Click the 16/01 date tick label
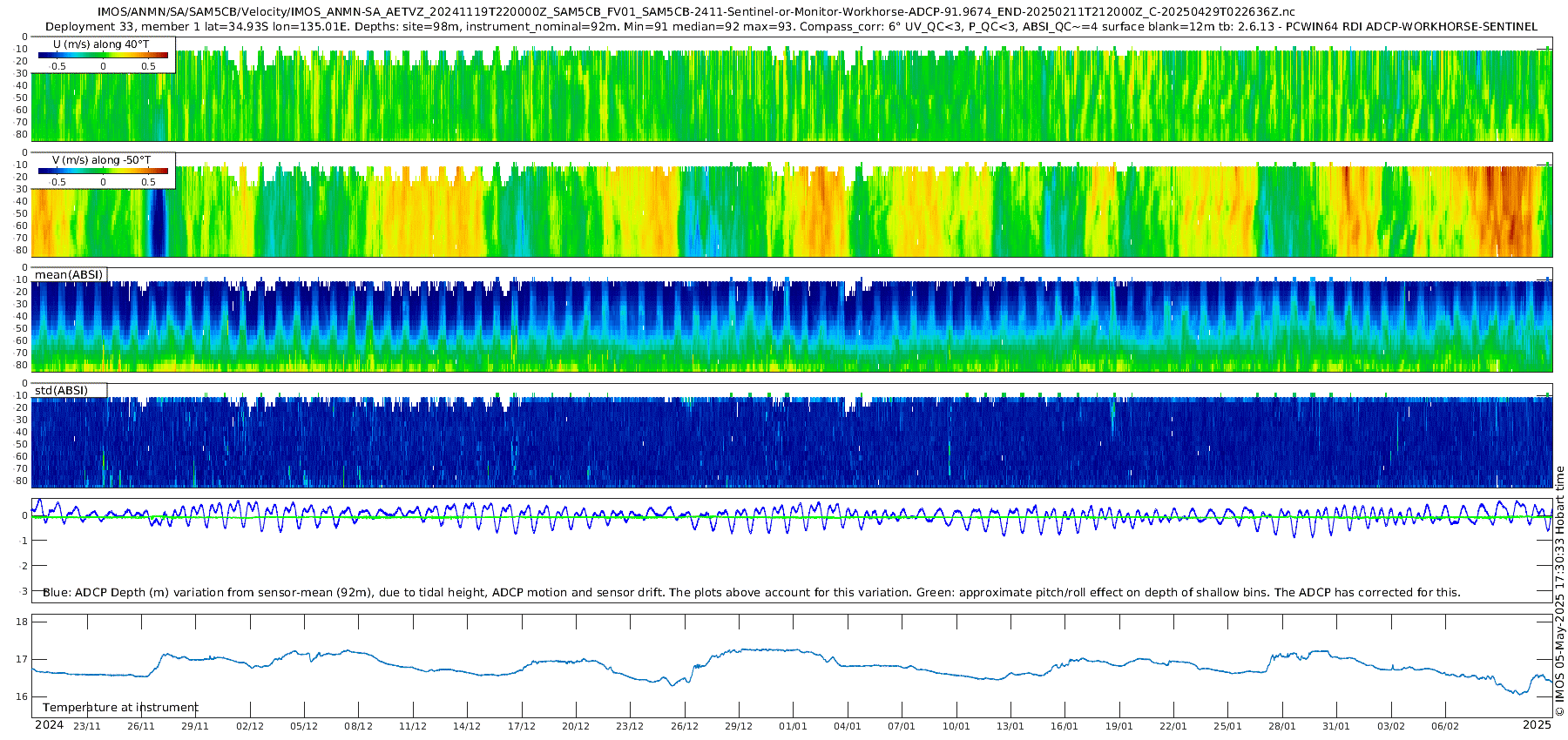 1064,726
